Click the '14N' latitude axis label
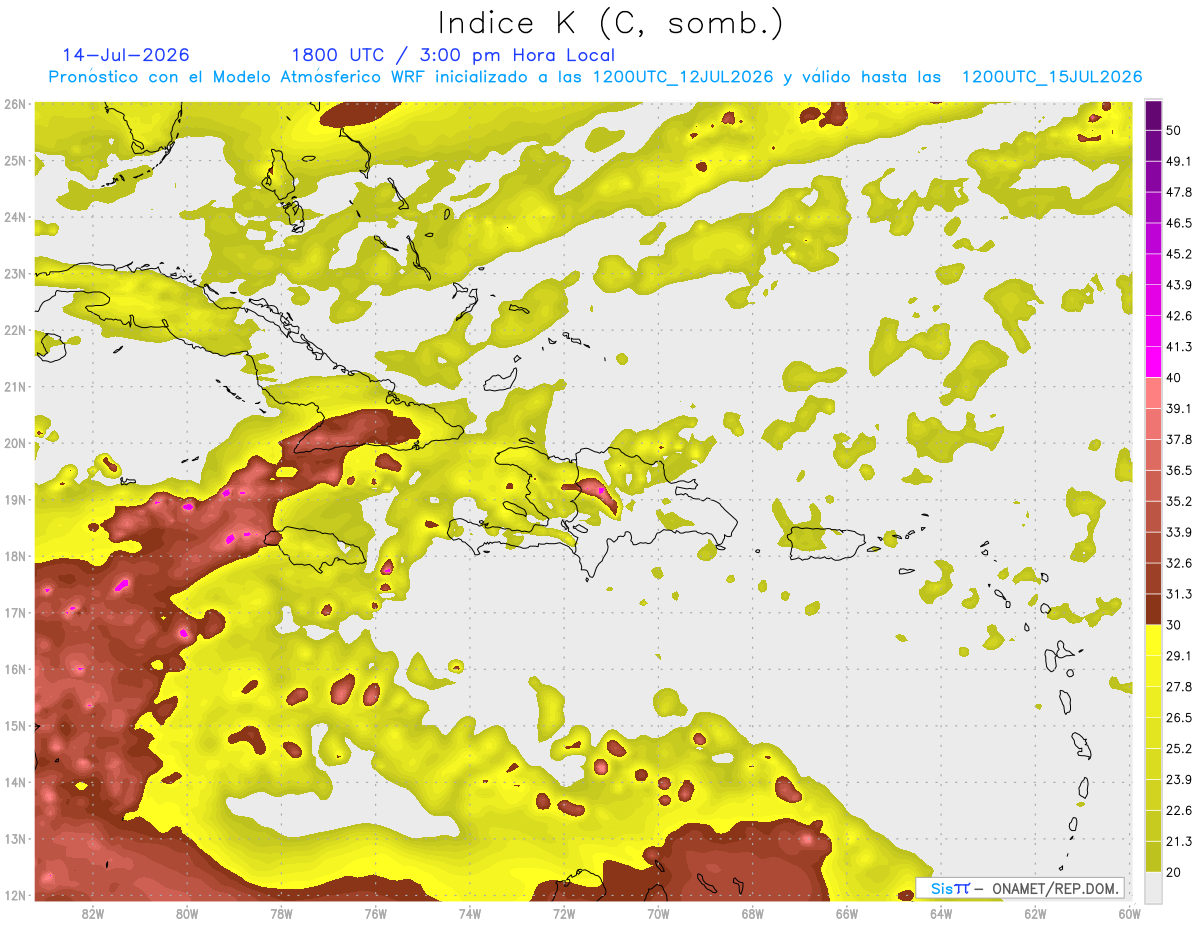Viewport: 1200px width, 927px height. click(15, 782)
